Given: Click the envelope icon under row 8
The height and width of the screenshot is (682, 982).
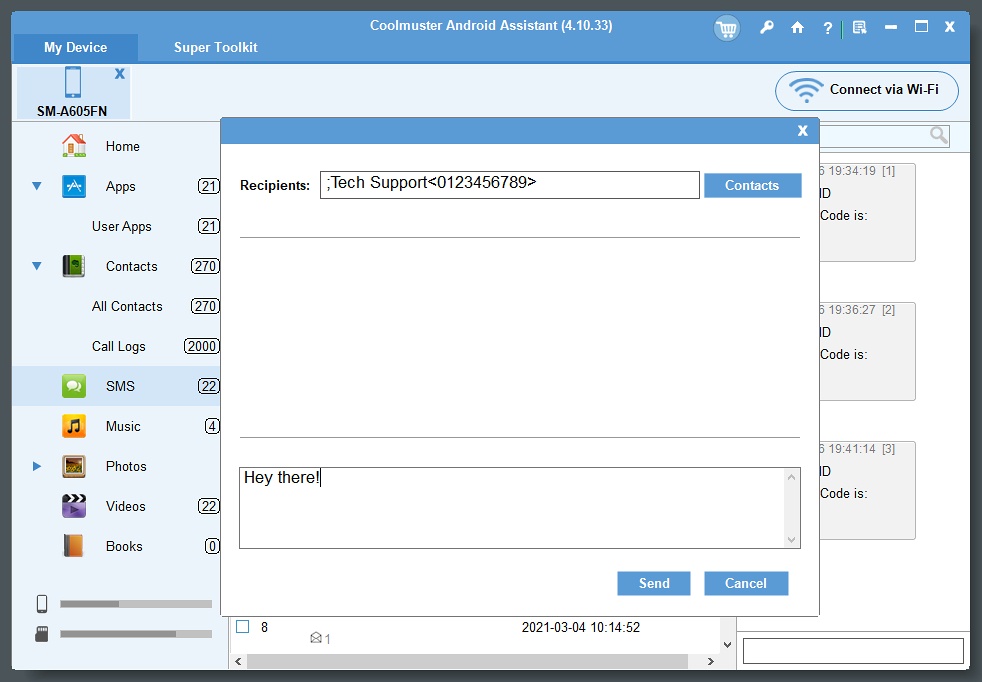Looking at the screenshot, I should tap(316, 638).
